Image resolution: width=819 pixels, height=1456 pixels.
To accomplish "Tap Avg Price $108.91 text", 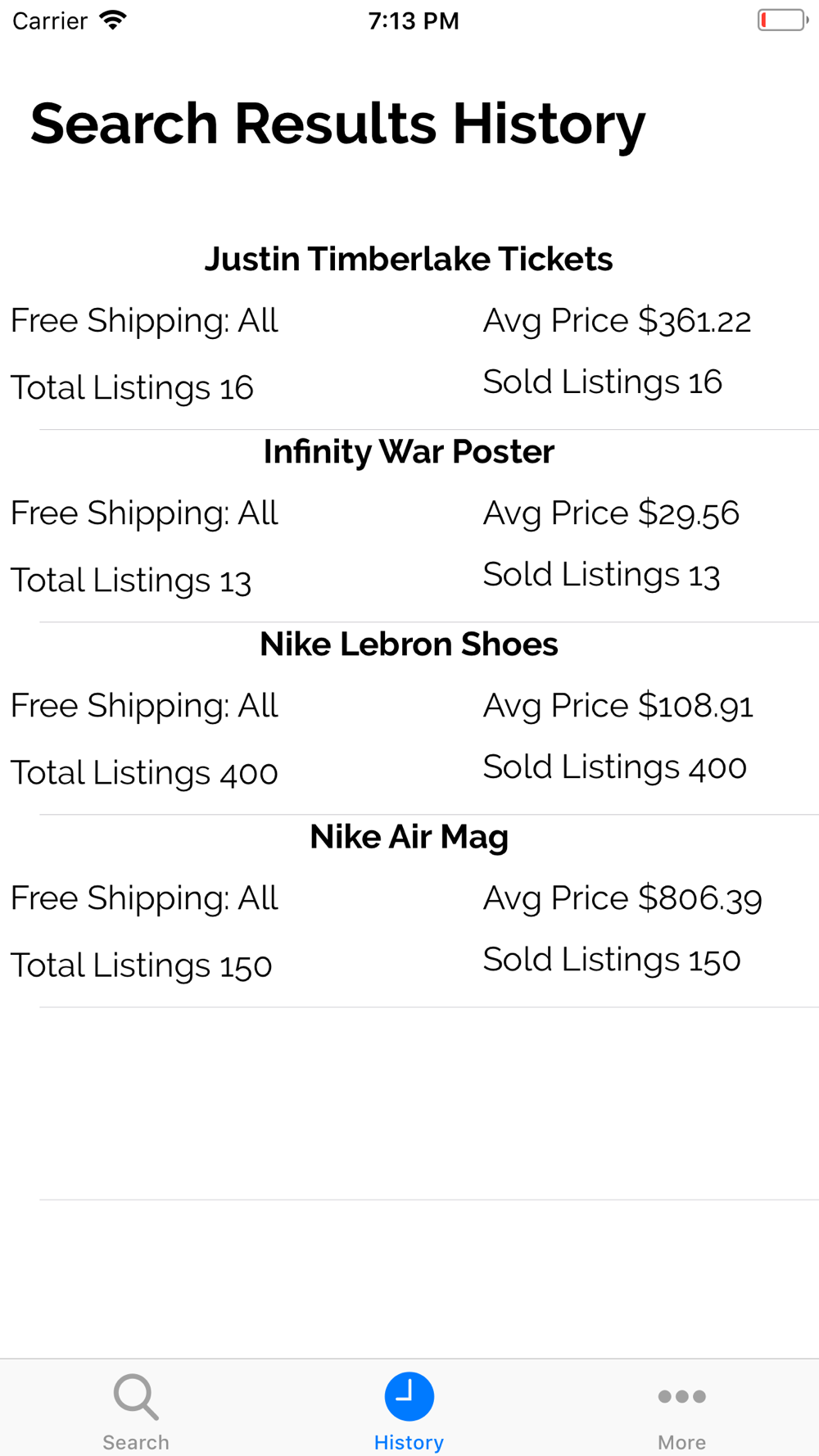I will [x=618, y=705].
